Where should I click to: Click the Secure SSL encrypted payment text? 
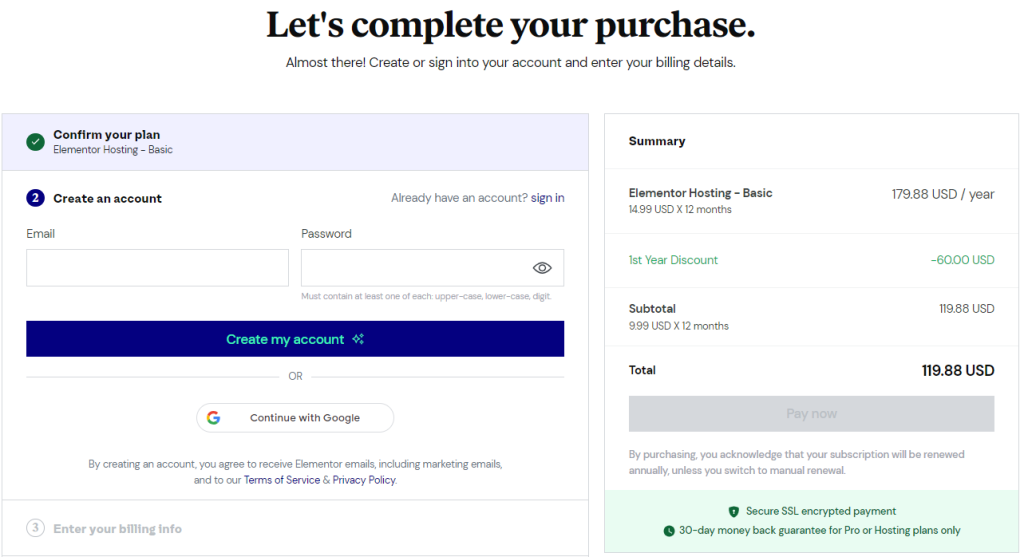pyautogui.click(x=821, y=511)
